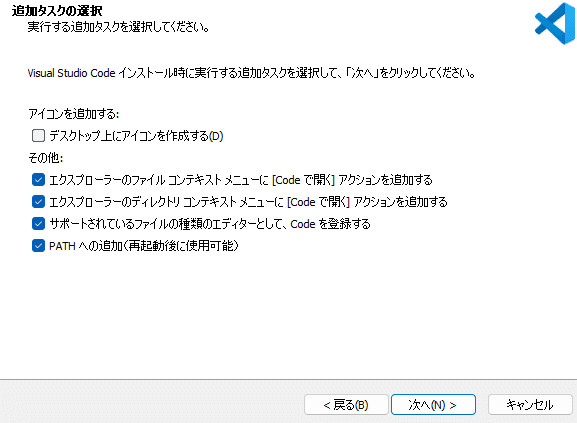Enable デスクトップ上にアイコンを作成する checkbox

38,136
